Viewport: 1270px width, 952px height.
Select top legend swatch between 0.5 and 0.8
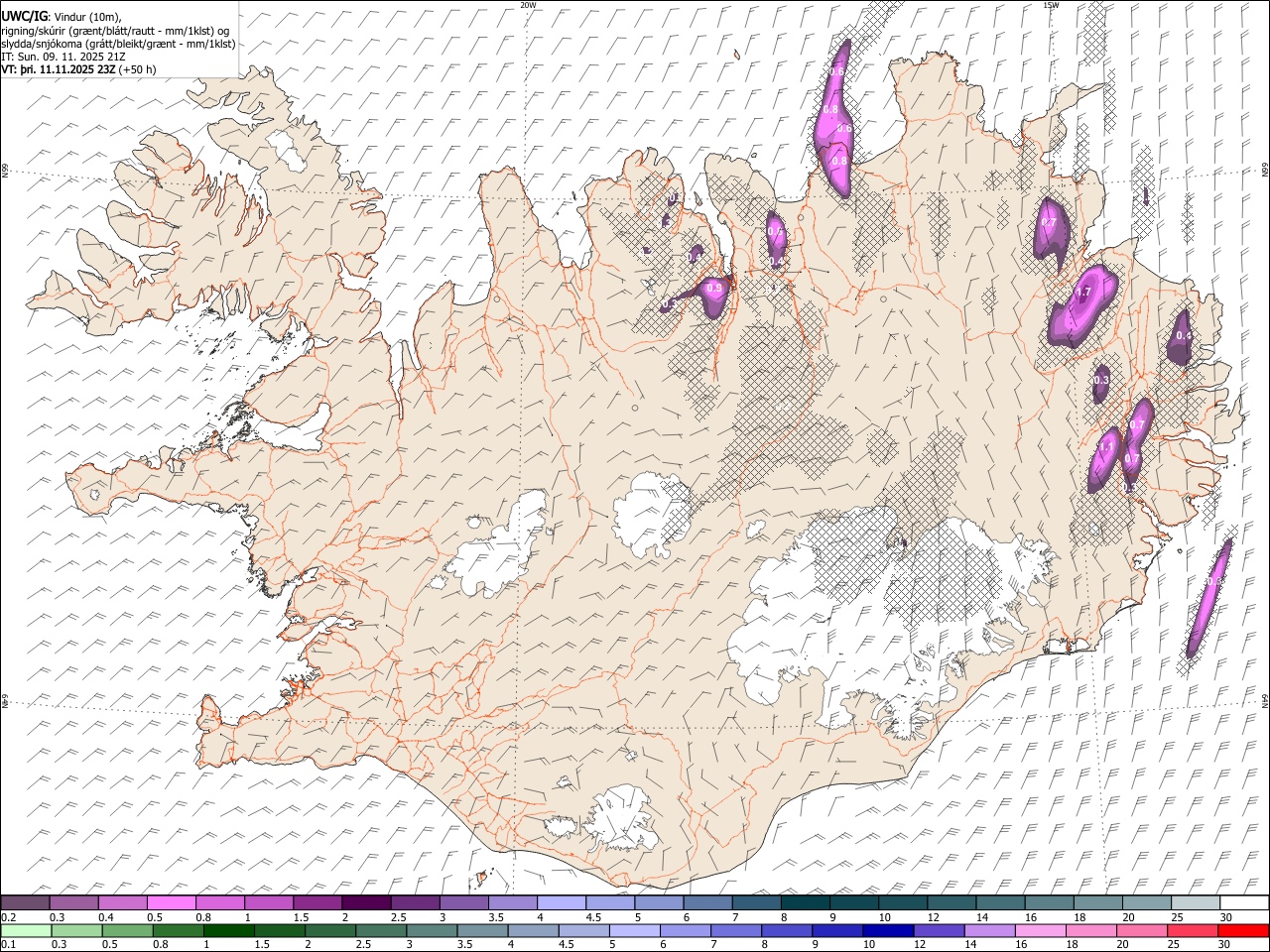(171, 902)
